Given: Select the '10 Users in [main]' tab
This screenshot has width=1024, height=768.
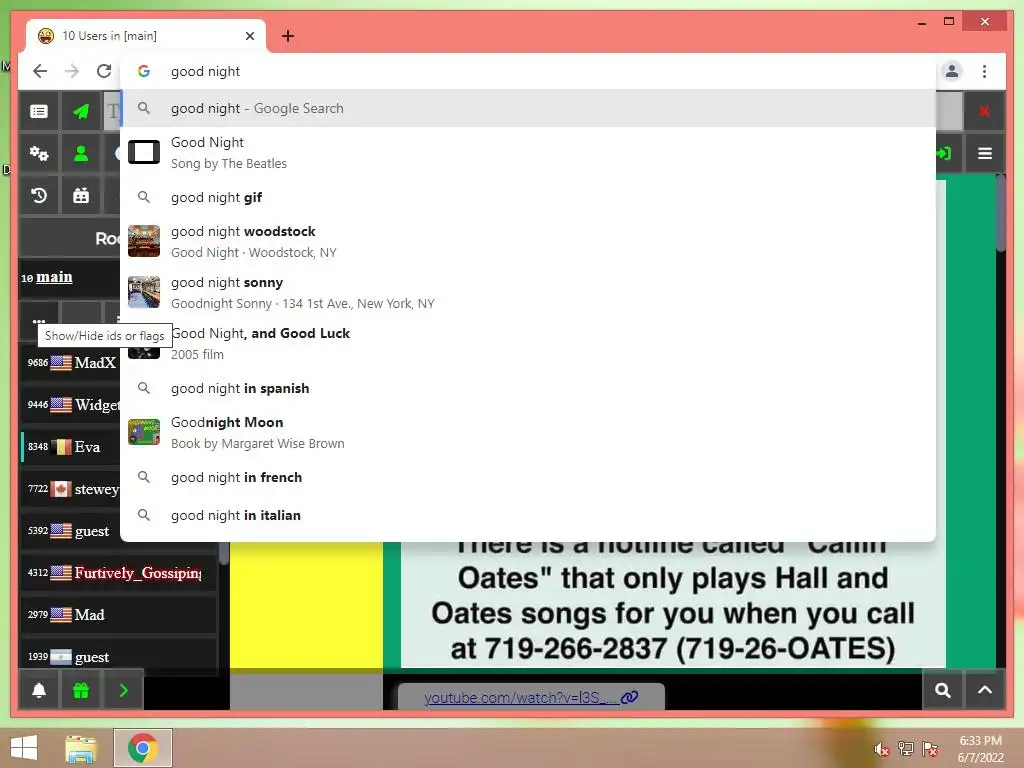Looking at the screenshot, I should click(x=146, y=36).
